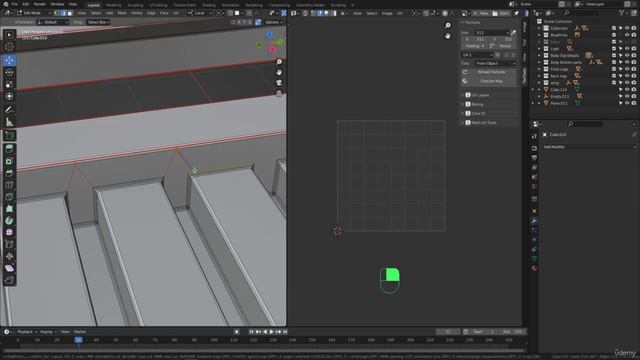Click the eyedropper next to the Size field
Screen dimensions: 640x360
click(x=513, y=32)
